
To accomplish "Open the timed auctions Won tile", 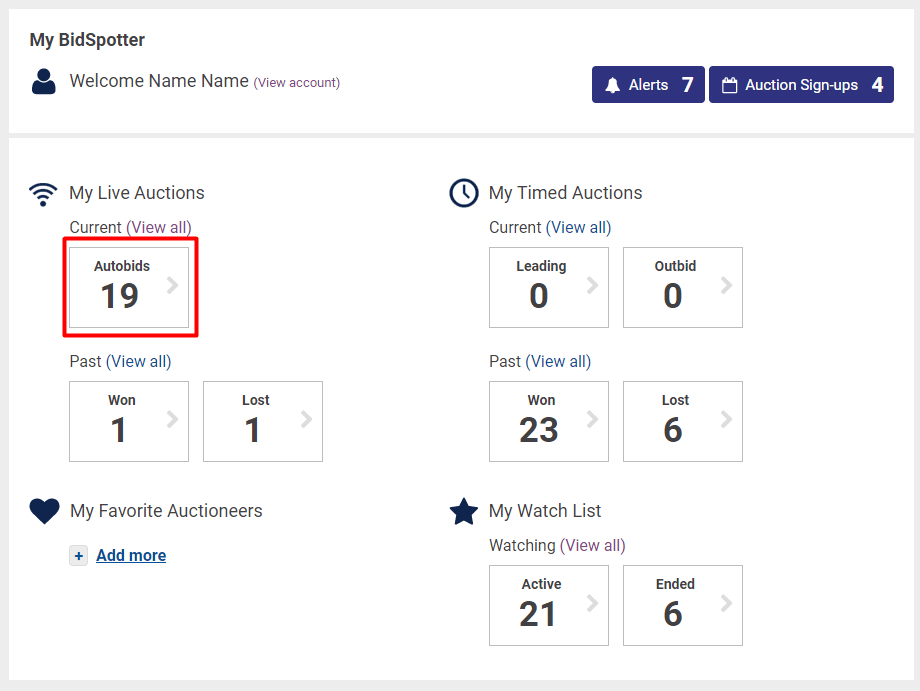I will pos(548,421).
